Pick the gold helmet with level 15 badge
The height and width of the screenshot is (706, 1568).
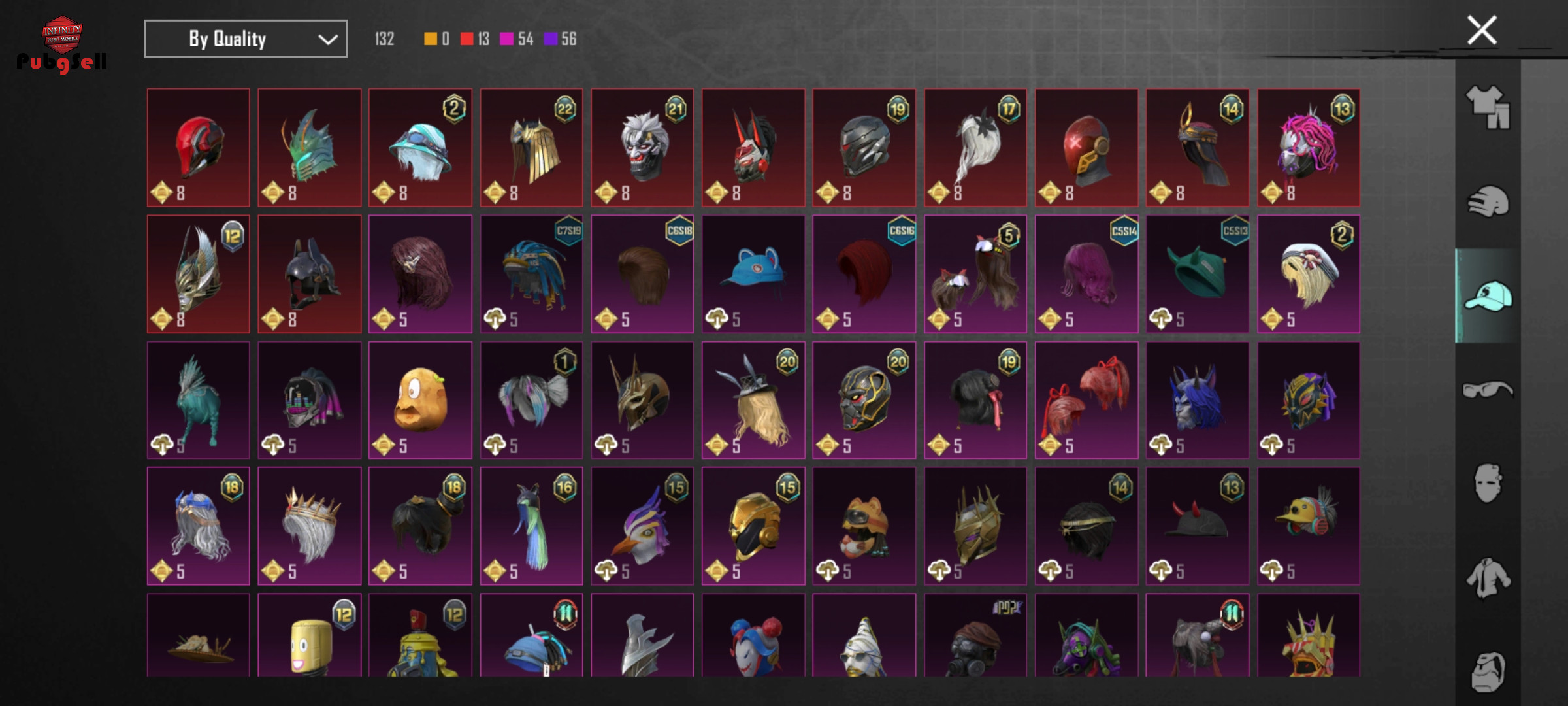pos(753,526)
